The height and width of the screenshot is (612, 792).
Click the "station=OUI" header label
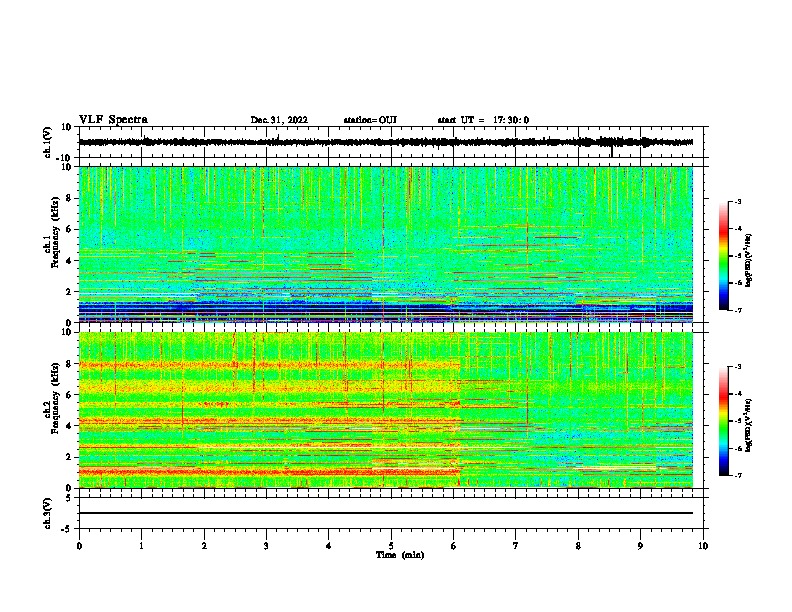click(370, 120)
